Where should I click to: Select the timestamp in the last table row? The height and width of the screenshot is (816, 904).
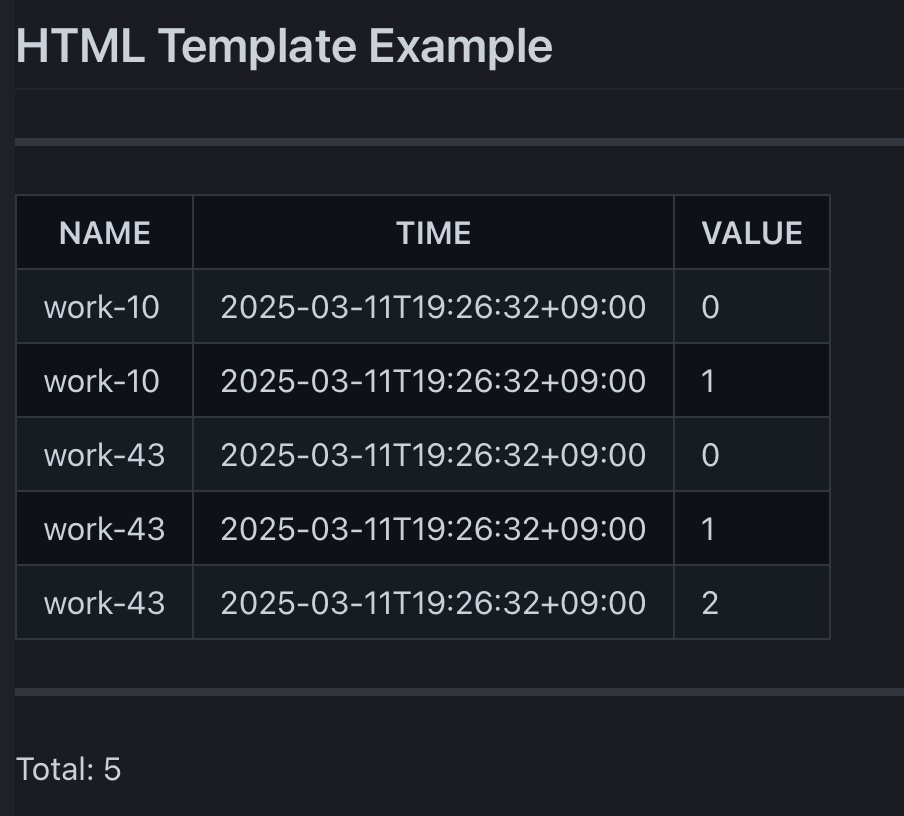point(433,603)
